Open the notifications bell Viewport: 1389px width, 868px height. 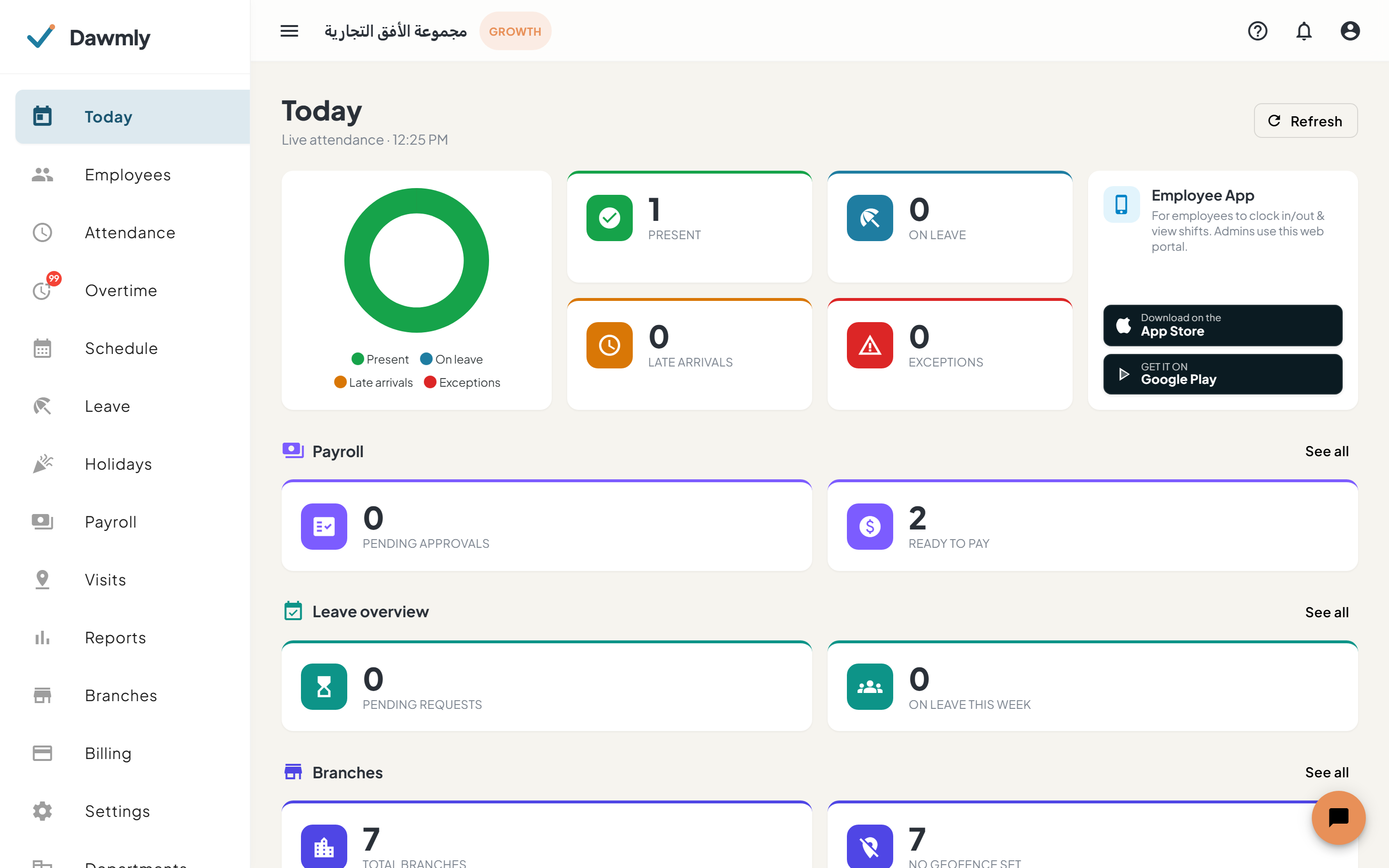tap(1304, 31)
